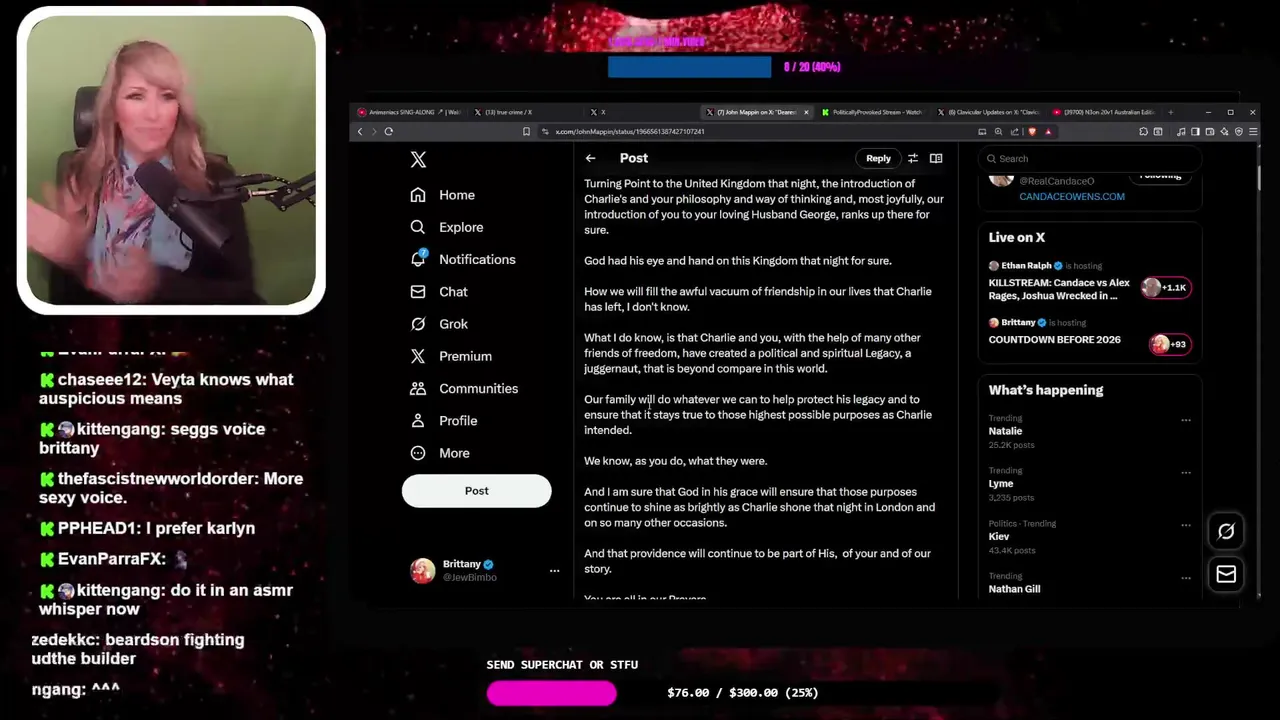Open Explore in the X sidebar
Image resolution: width=1280 pixels, height=720 pixels.
pos(446,227)
